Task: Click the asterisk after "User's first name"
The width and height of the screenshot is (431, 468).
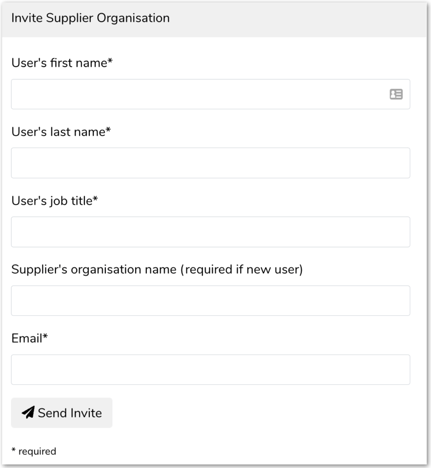Action: click(110, 60)
